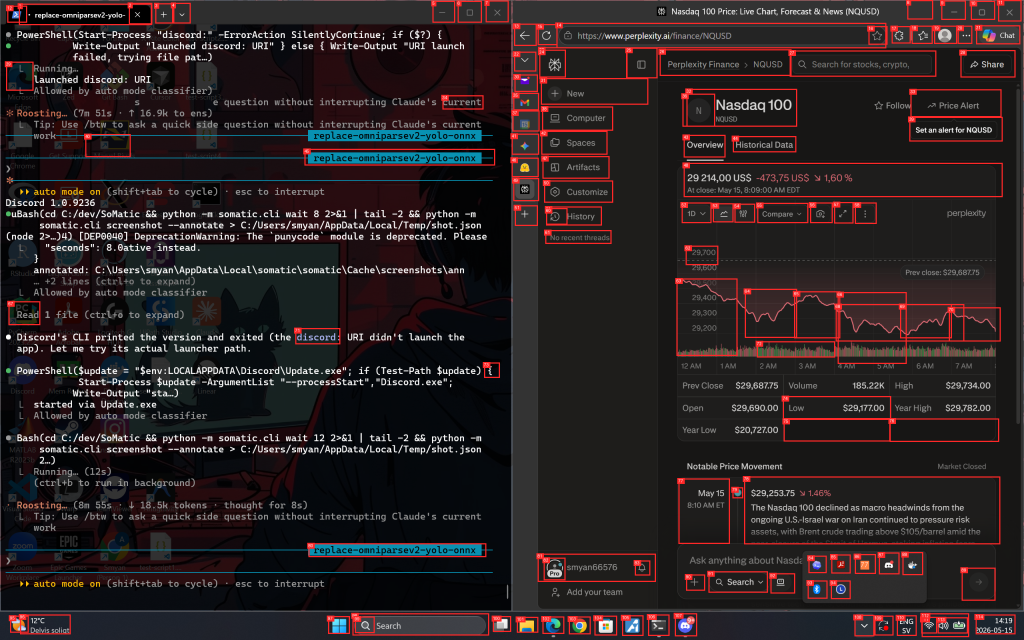This screenshot has height=640, width=1024.
Task: Switch to the Overview tab
Action: (705, 145)
